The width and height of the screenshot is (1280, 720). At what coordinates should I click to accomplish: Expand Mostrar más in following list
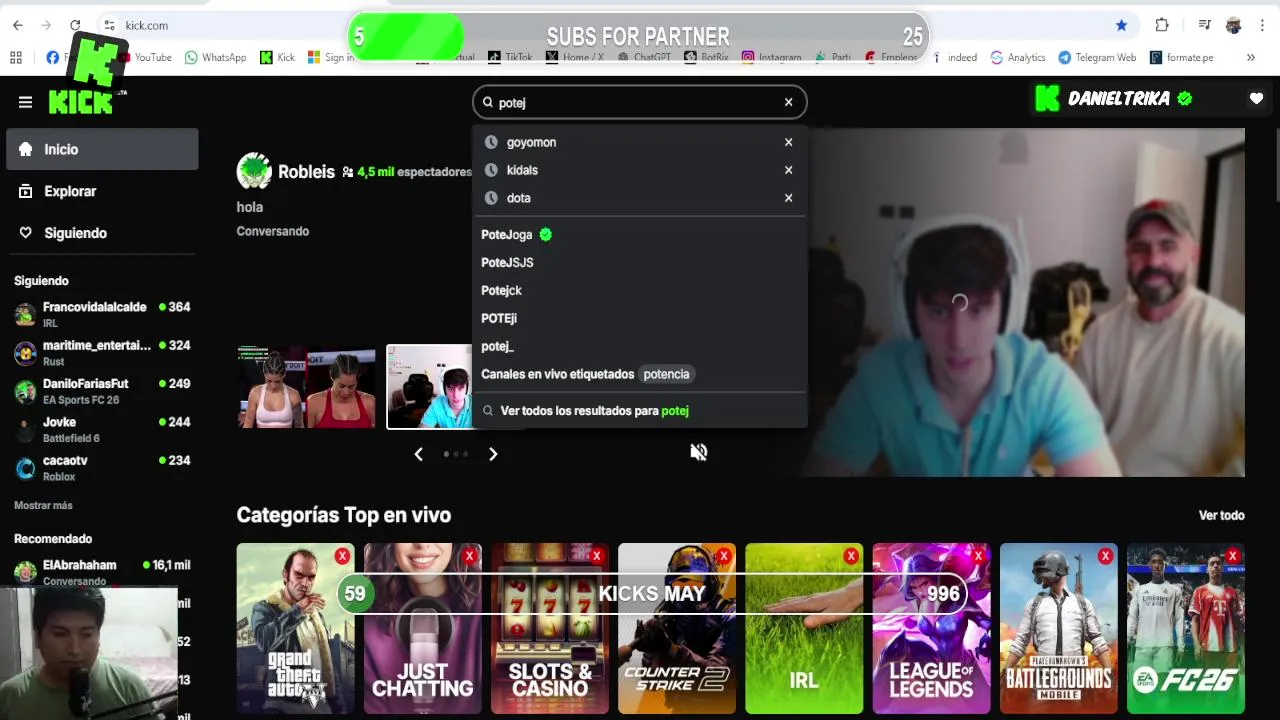(43, 505)
